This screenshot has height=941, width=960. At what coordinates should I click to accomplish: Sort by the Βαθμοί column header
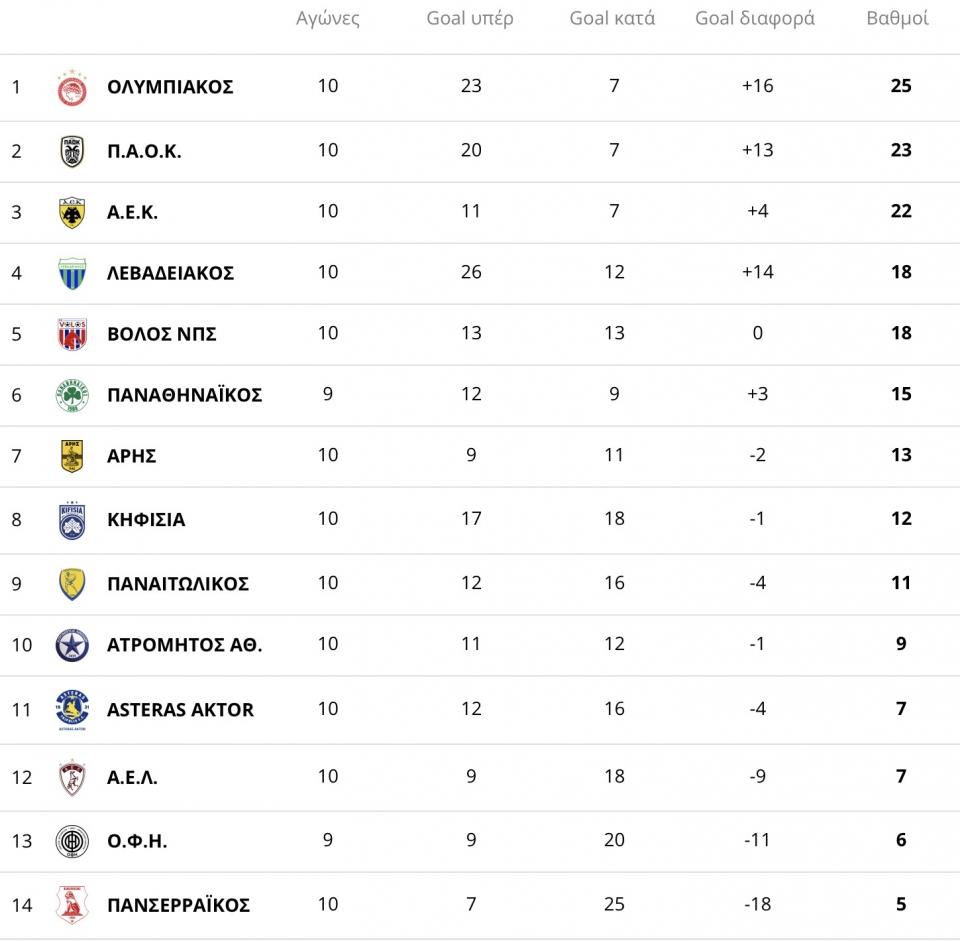[x=897, y=18]
